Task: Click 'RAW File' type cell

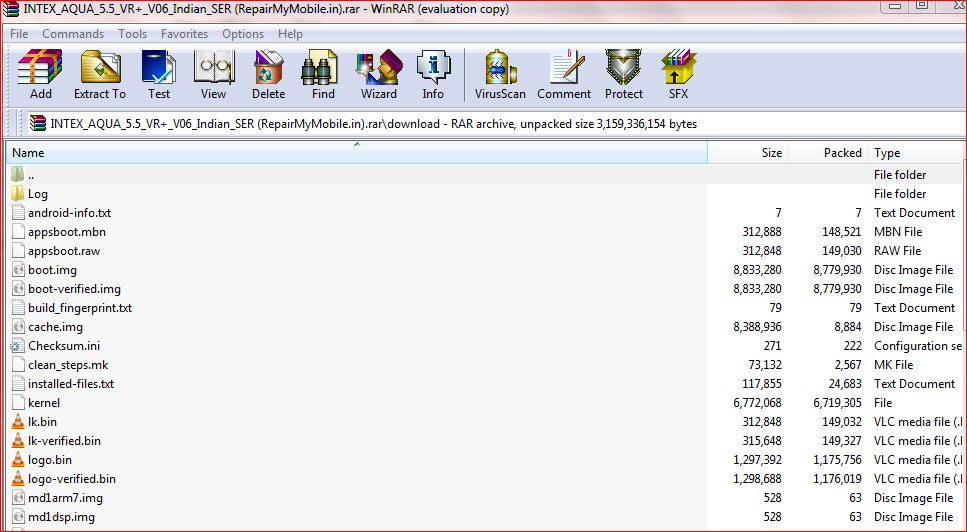Action: (897, 251)
